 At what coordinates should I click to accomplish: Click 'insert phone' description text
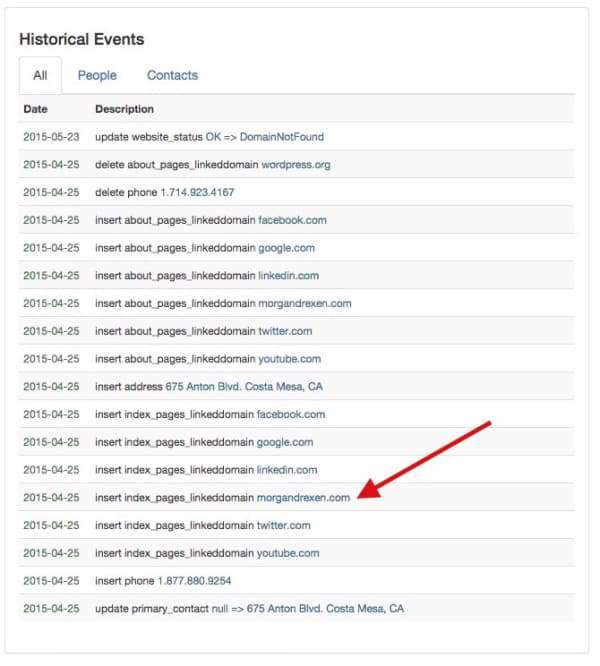(x=125, y=581)
